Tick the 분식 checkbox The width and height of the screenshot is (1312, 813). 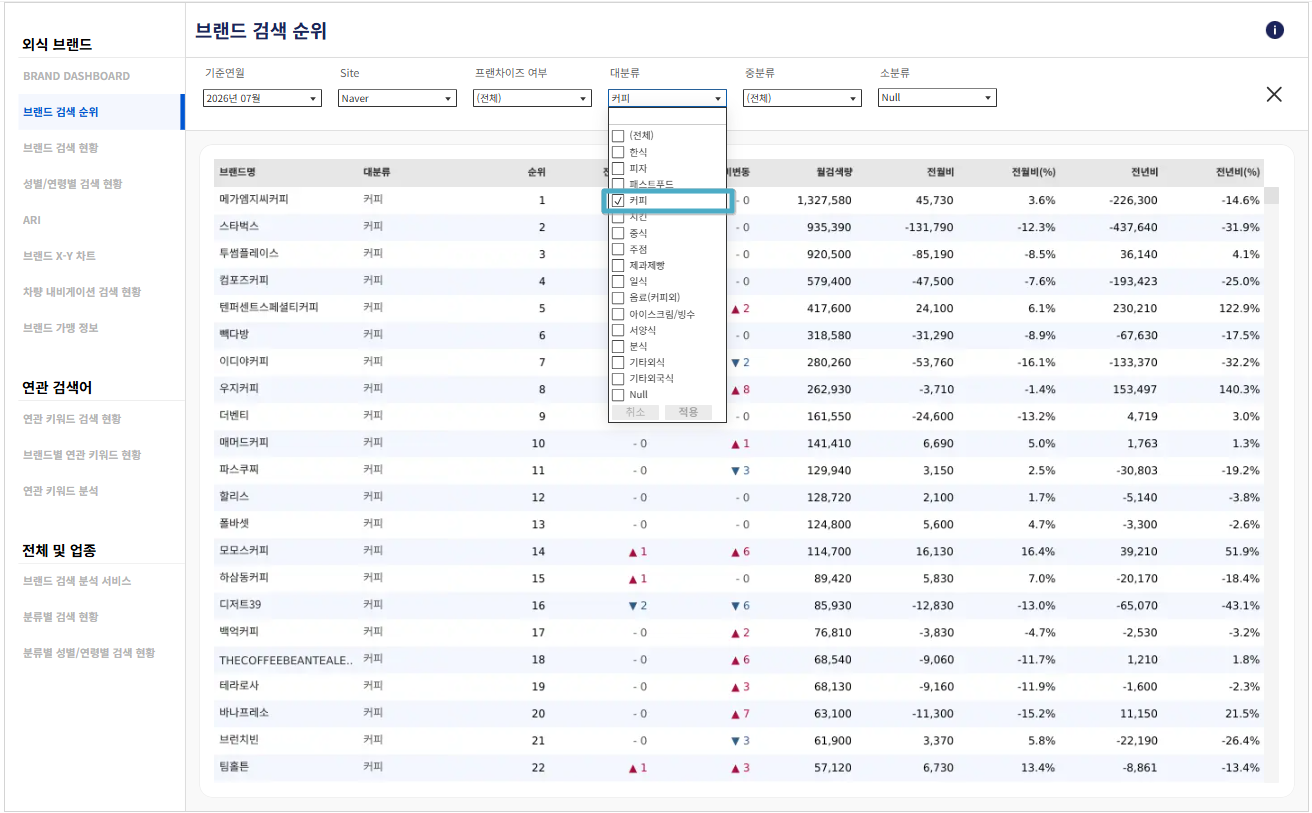[x=618, y=346]
